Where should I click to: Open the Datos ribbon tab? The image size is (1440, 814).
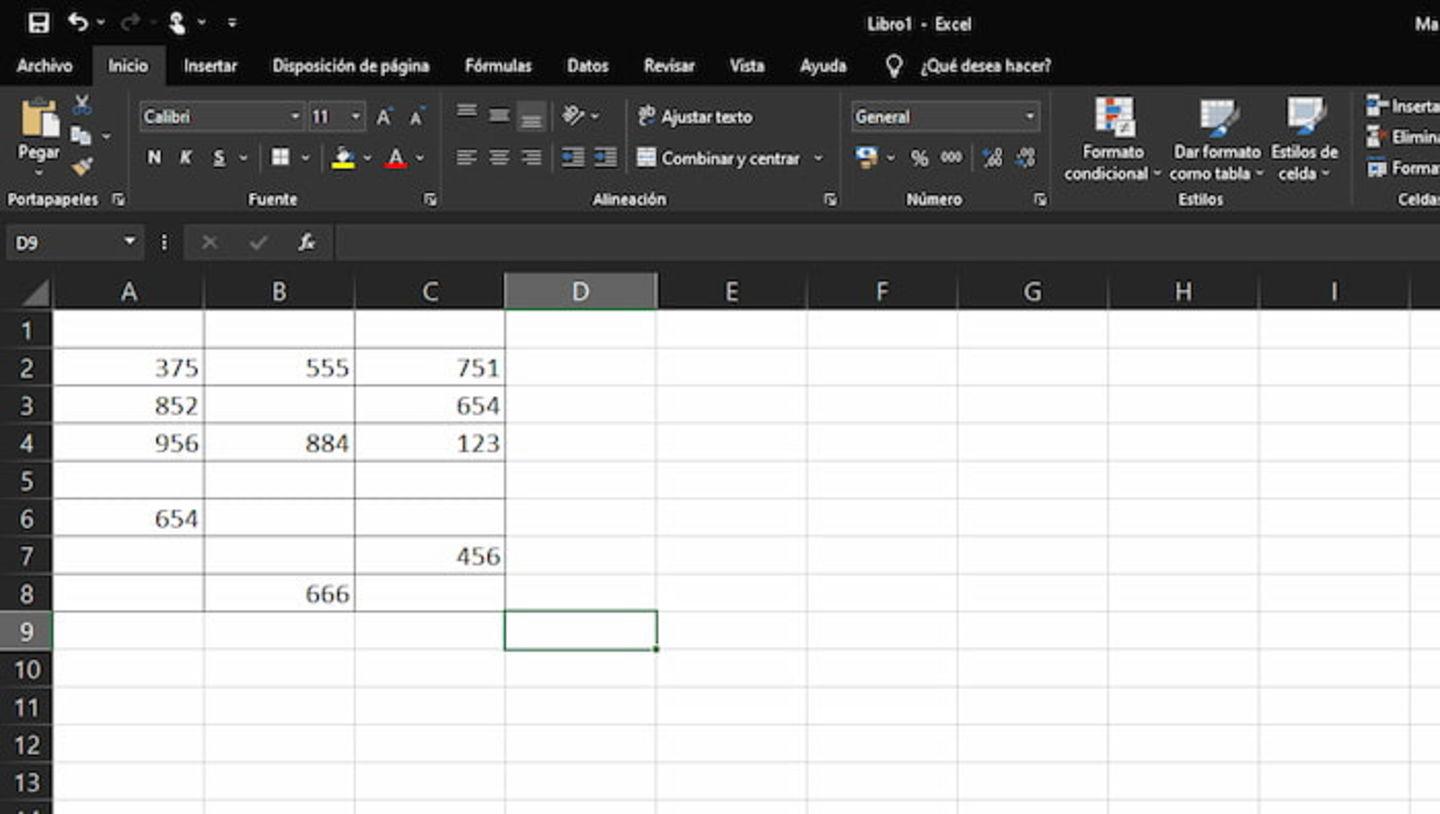click(587, 65)
